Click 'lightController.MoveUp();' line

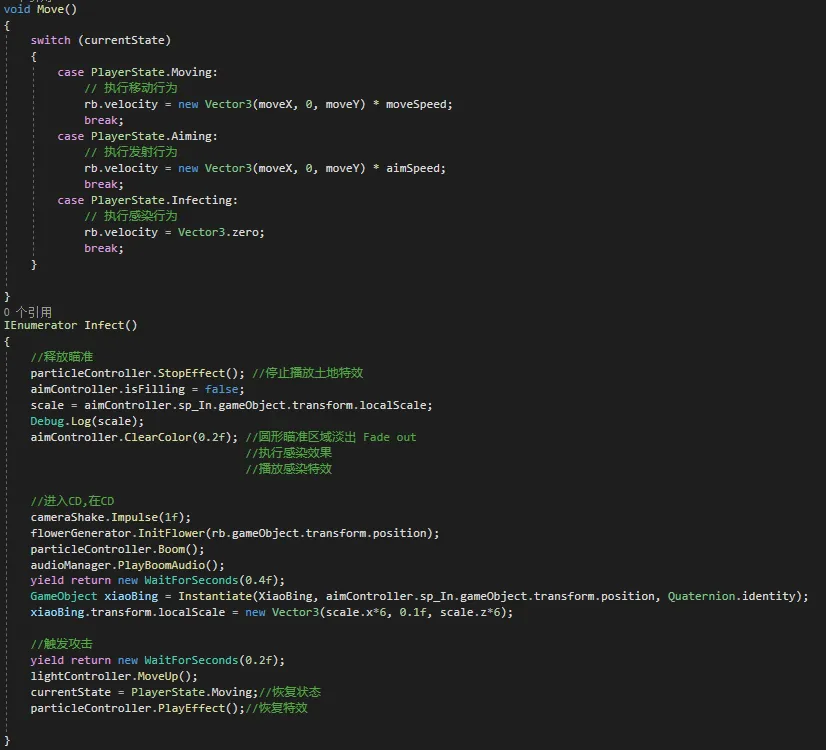[114, 676]
